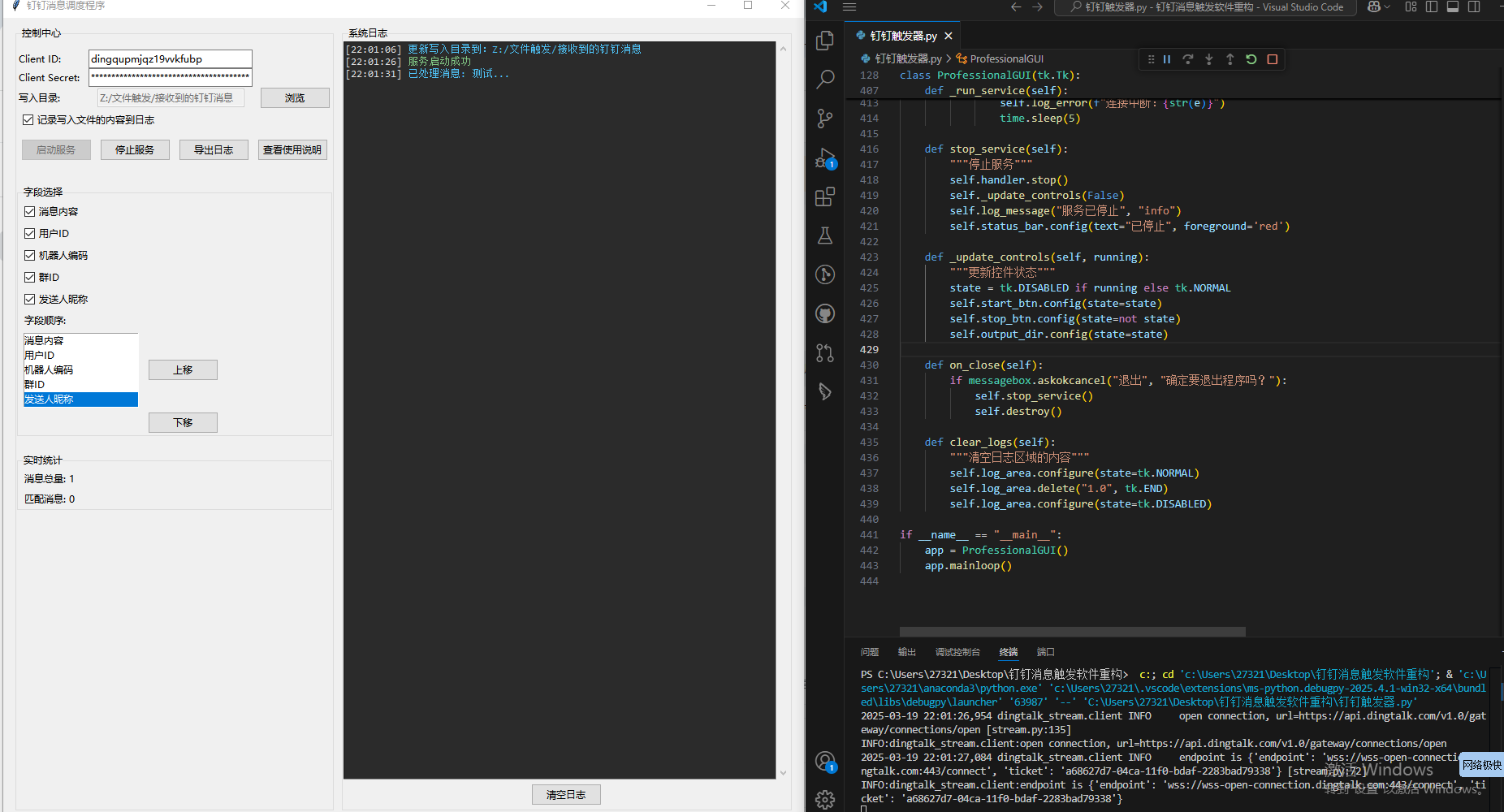
Task: Pause debugging in the debug toolbar
Action: 1167,59
